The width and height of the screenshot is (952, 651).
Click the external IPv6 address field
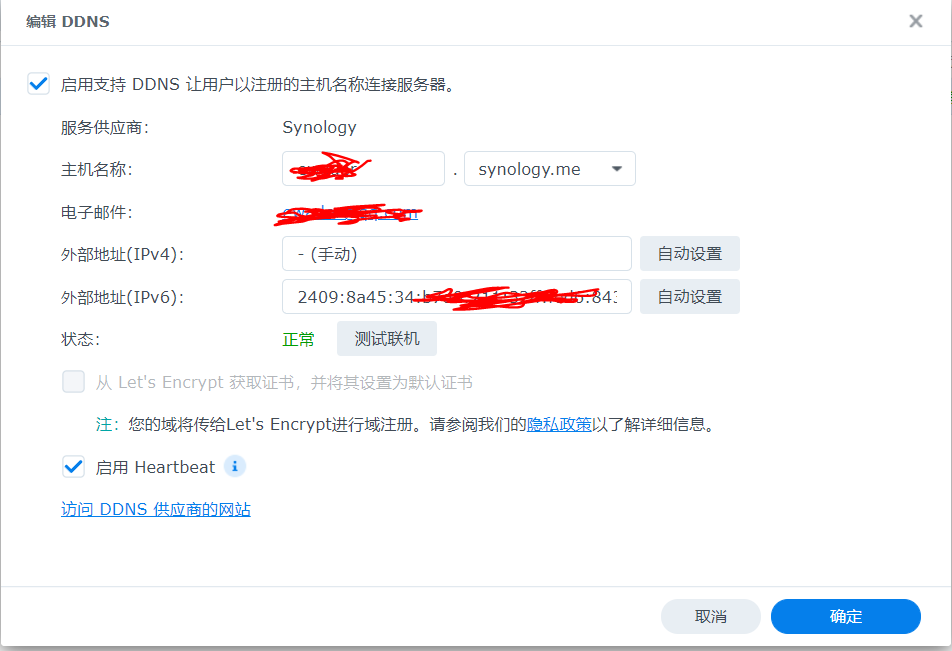coord(457,296)
